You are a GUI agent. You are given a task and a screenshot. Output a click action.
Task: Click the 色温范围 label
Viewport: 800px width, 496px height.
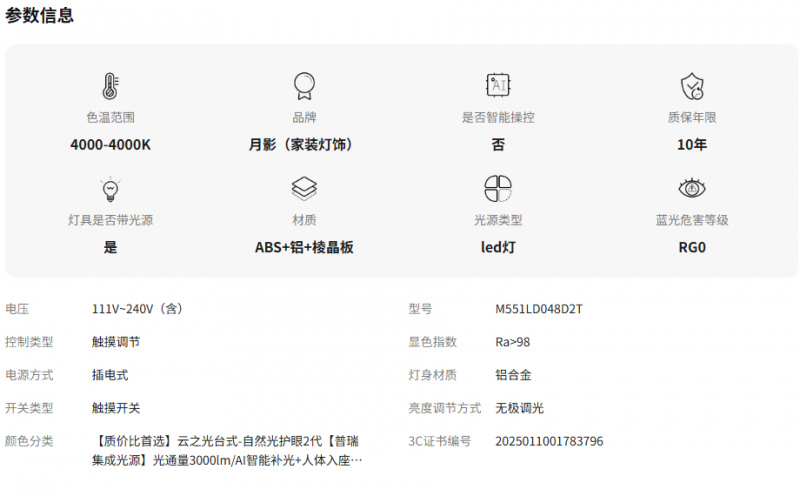point(110,117)
